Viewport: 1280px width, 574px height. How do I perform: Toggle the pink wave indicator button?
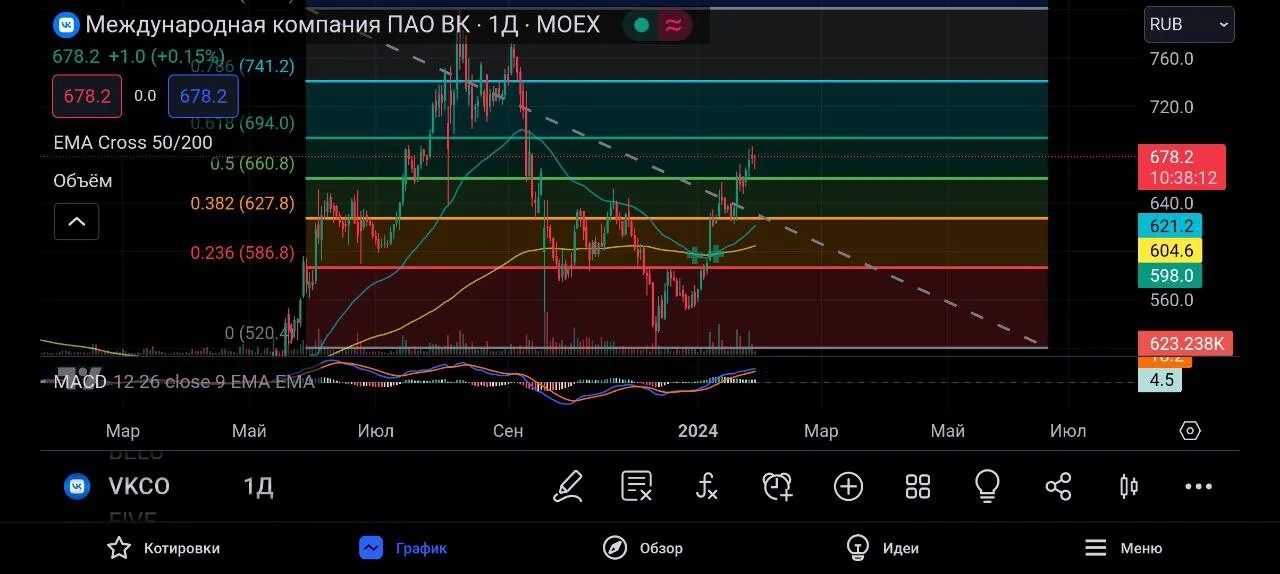674,26
